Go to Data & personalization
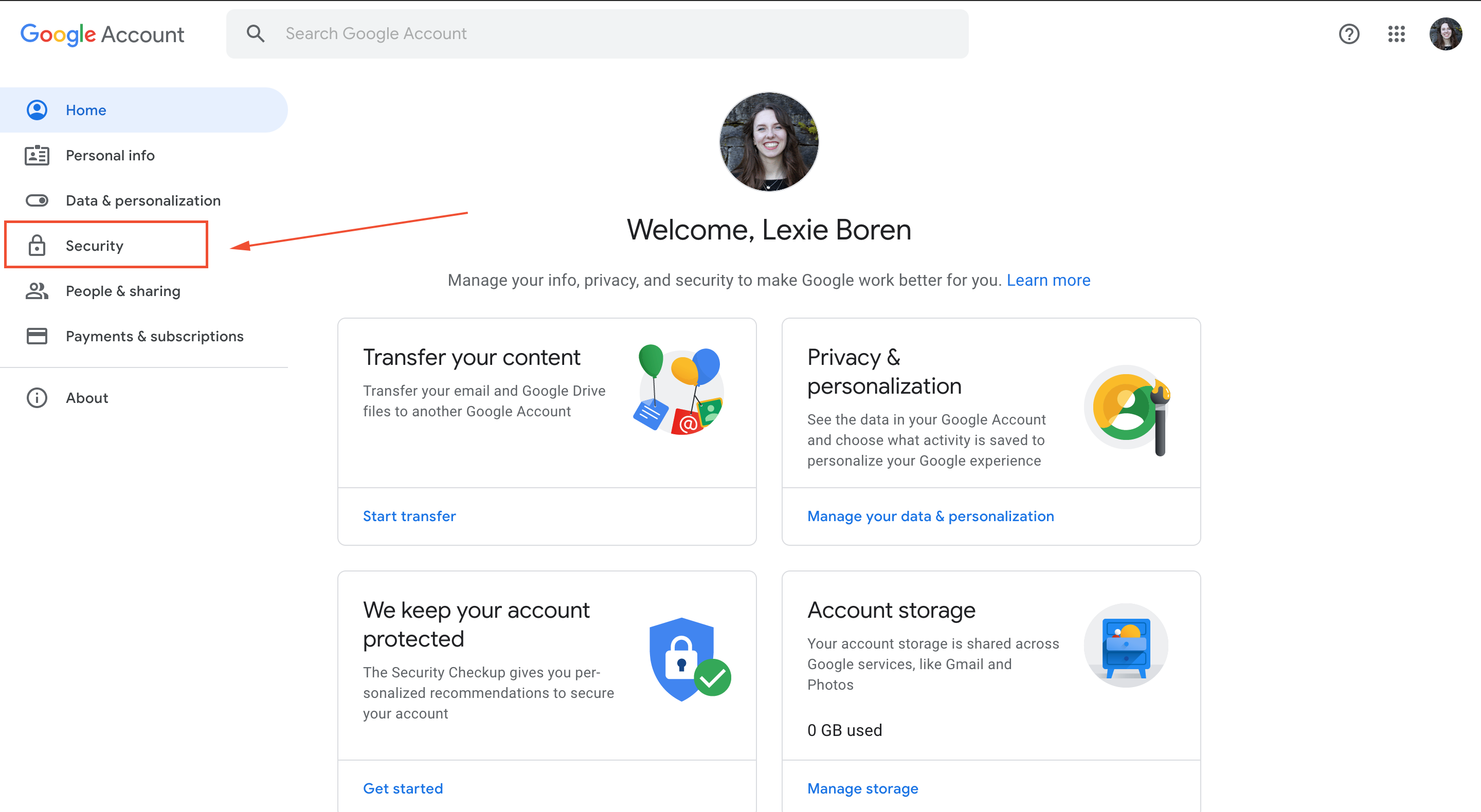 (x=143, y=200)
